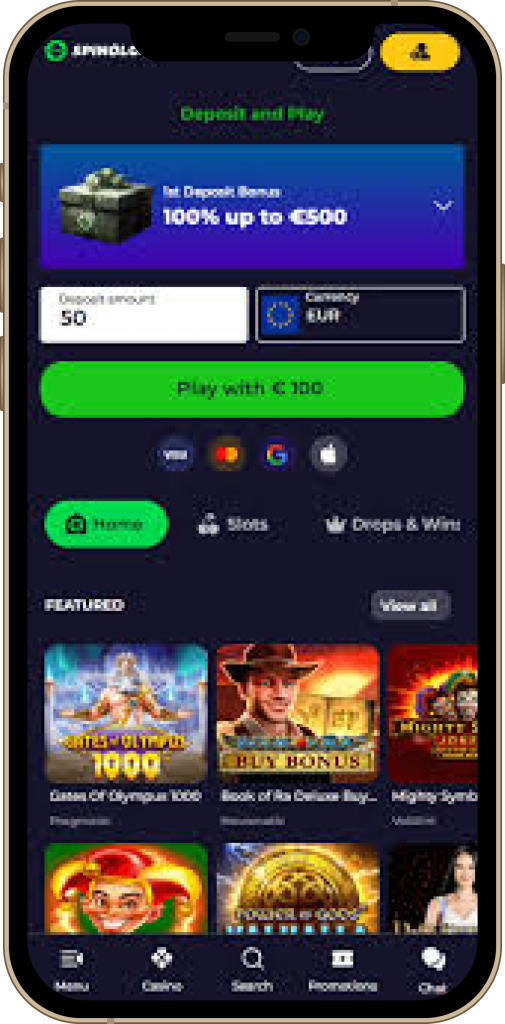This screenshot has width=505, height=1024.
Task: Choose the Mastercard payment icon
Action: click(x=226, y=454)
